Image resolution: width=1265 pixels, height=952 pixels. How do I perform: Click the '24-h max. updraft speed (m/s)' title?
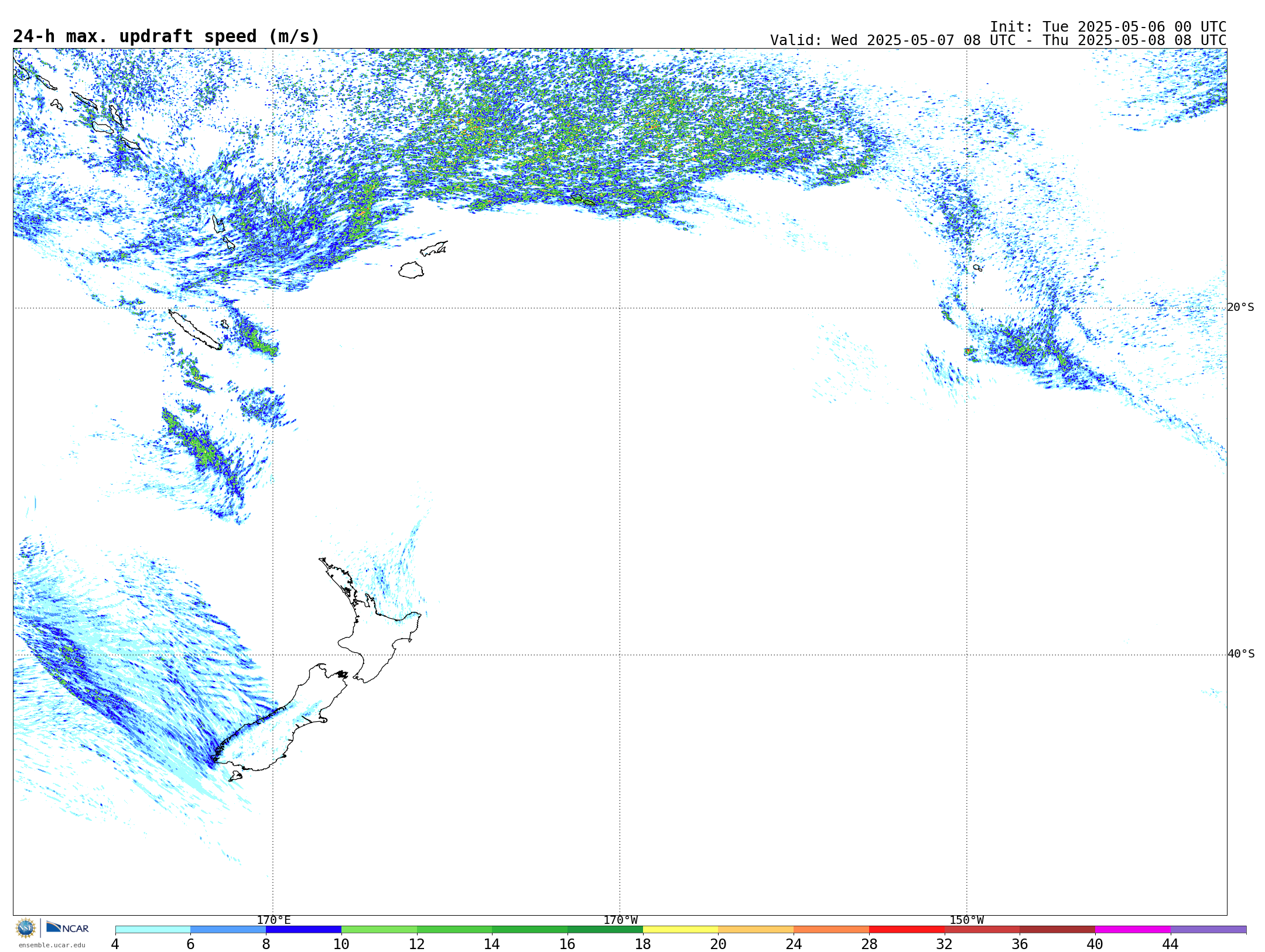coord(166,36)
